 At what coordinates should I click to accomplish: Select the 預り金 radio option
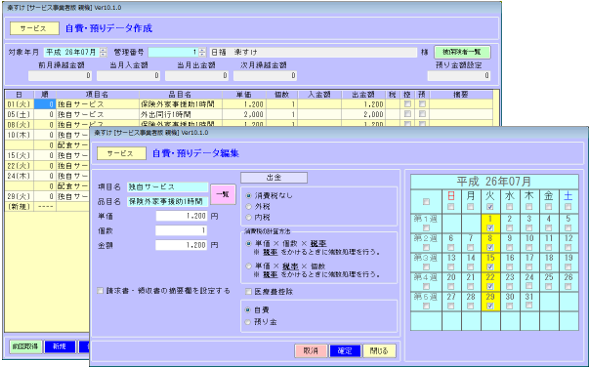pos(248,322)
